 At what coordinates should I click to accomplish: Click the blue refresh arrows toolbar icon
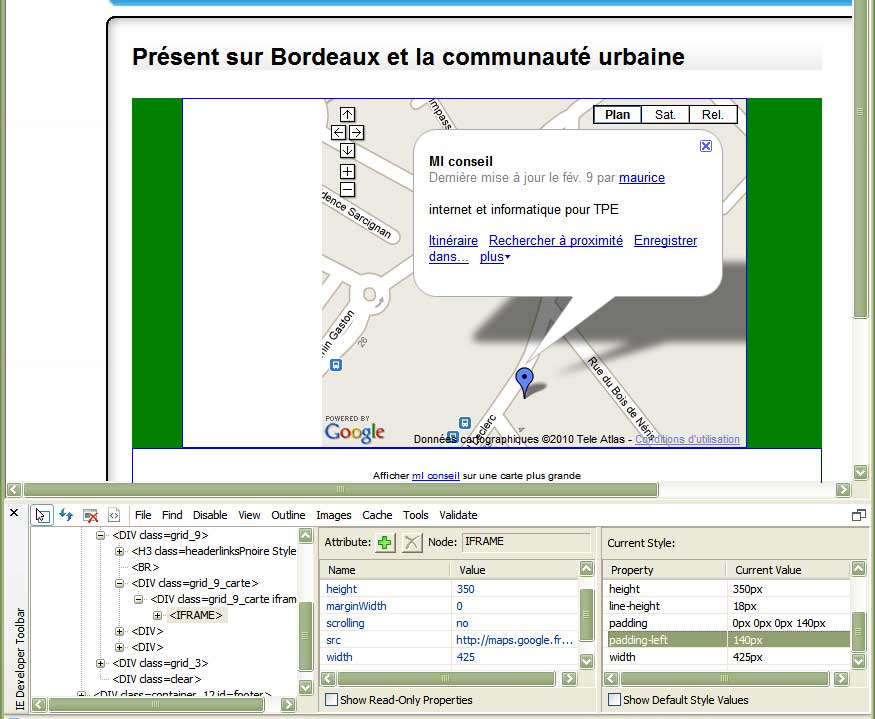coord(66,515)
